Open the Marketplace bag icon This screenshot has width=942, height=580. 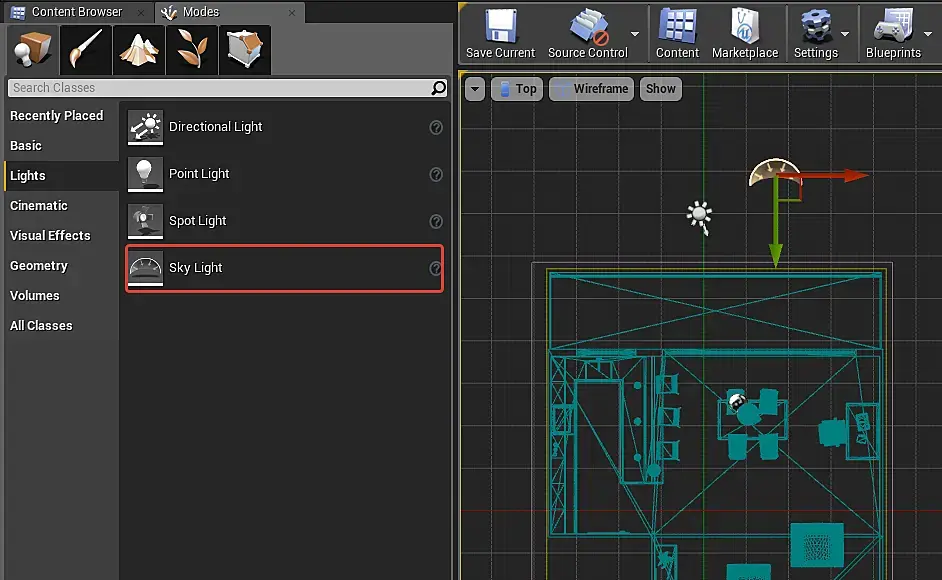pyautogui.click(x=745, y=26)
